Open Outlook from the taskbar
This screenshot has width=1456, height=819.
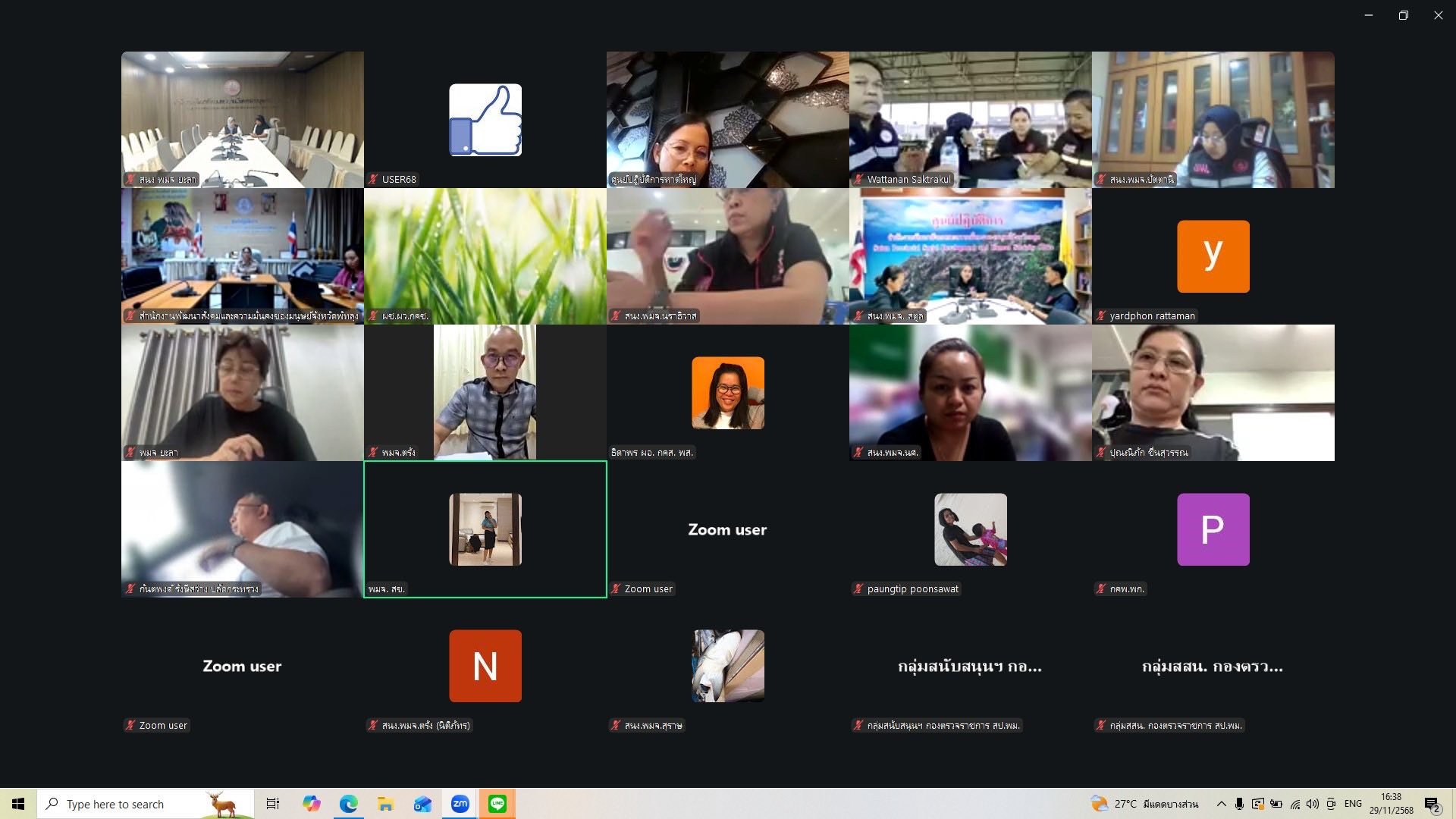(x=422, y=804)
